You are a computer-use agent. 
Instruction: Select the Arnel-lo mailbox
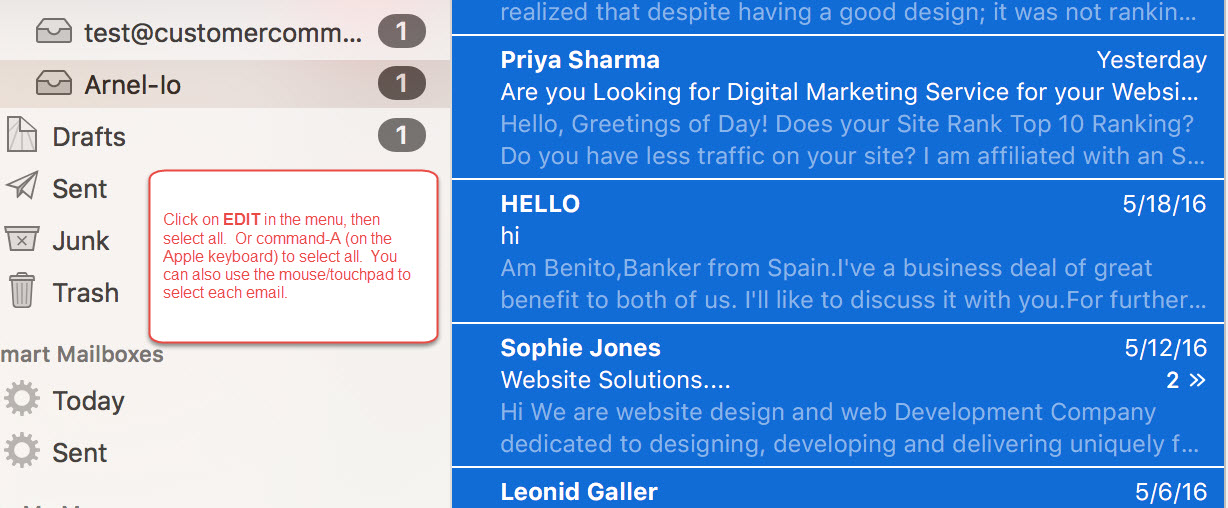click(x=133, y=84)
